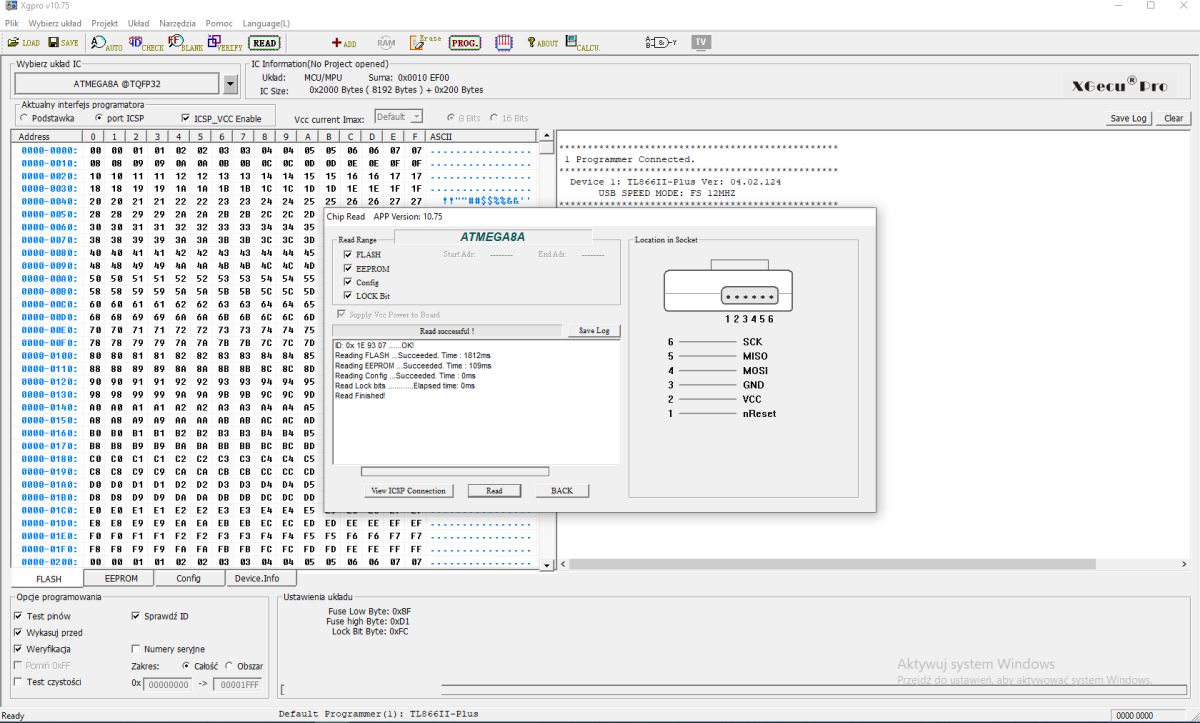Toggle the LOCK Bit checkbox
The height and width of the screenshot is (723, 1200).
(347, 296)
